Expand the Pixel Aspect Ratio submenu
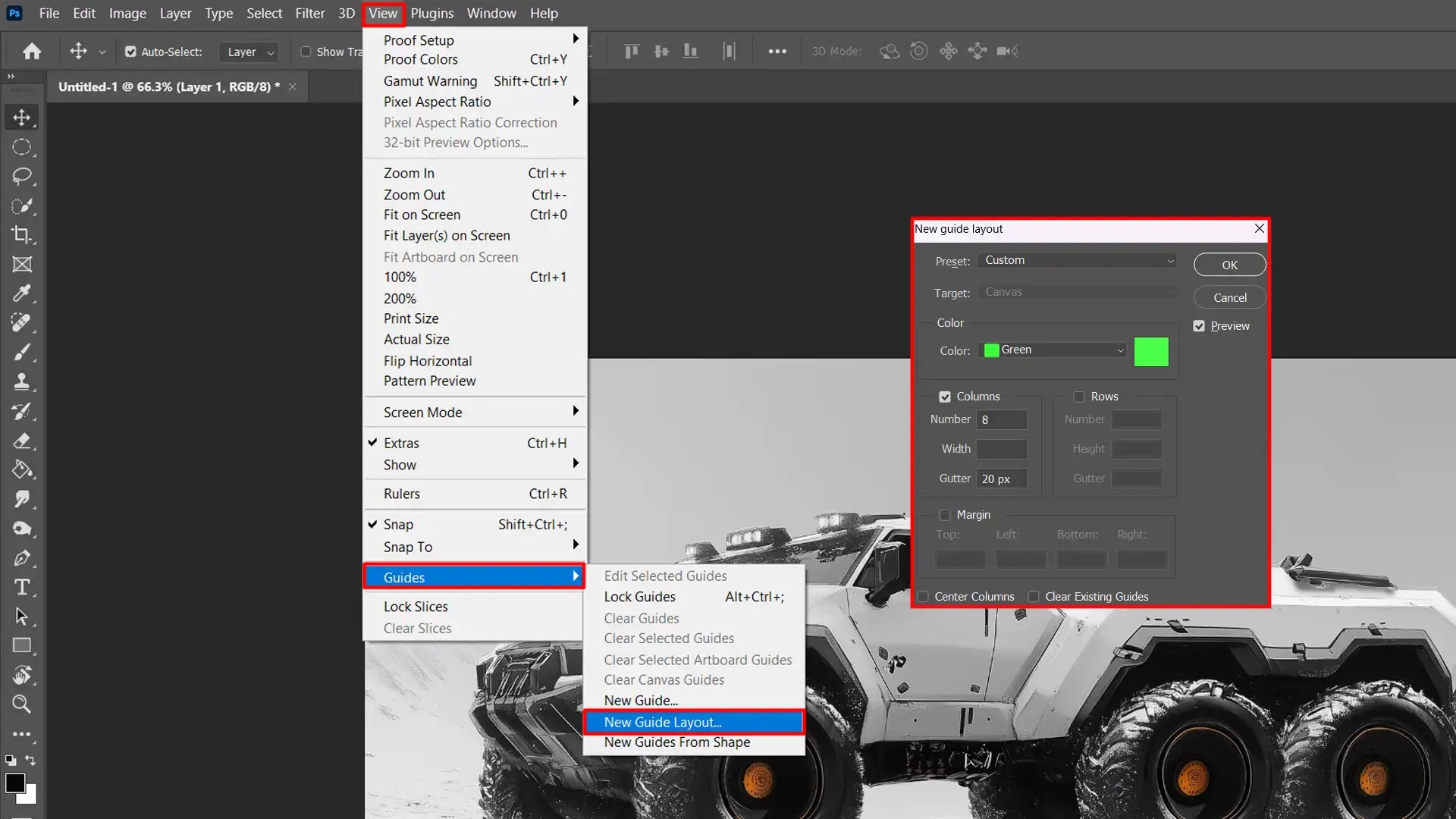This screenshot has height=819, width=1456. tap(475, 102)
